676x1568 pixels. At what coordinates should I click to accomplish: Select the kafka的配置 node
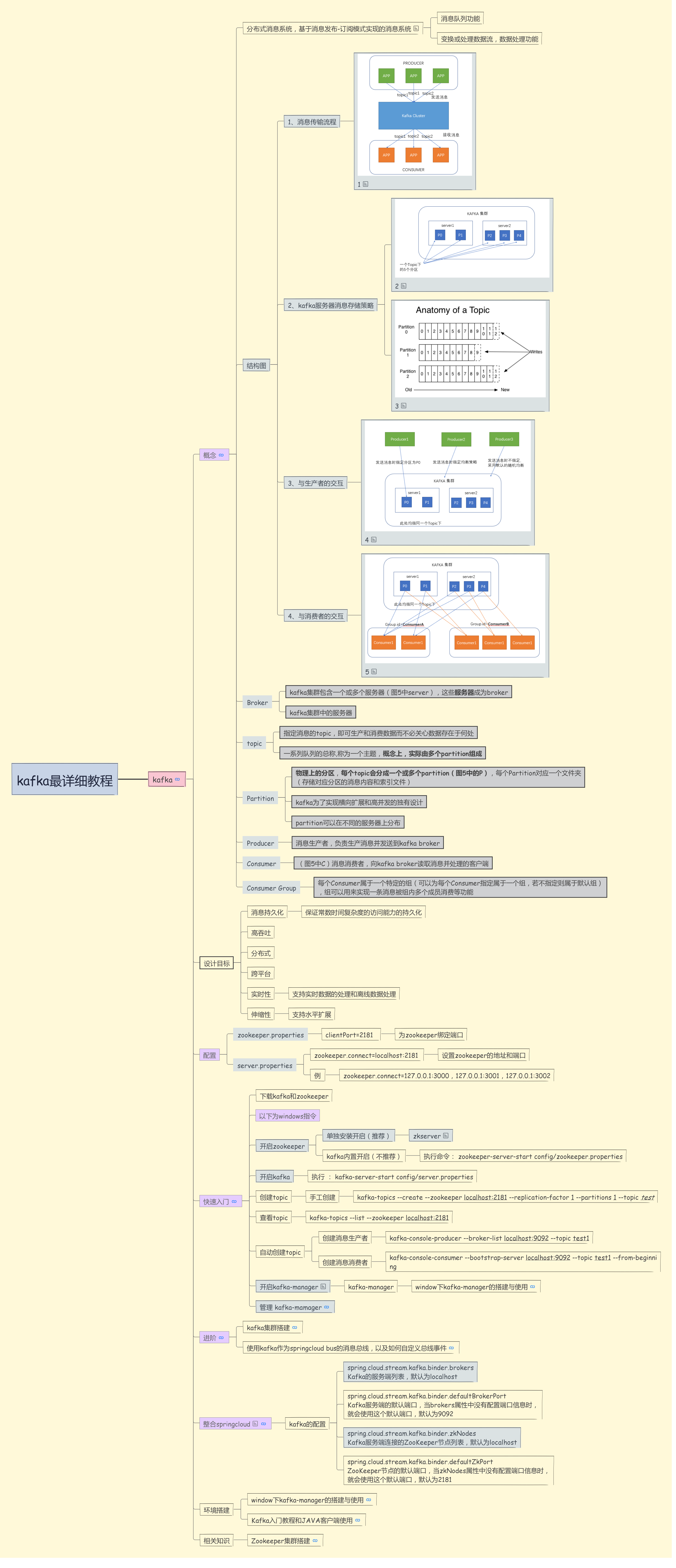tap(309, 1432)
